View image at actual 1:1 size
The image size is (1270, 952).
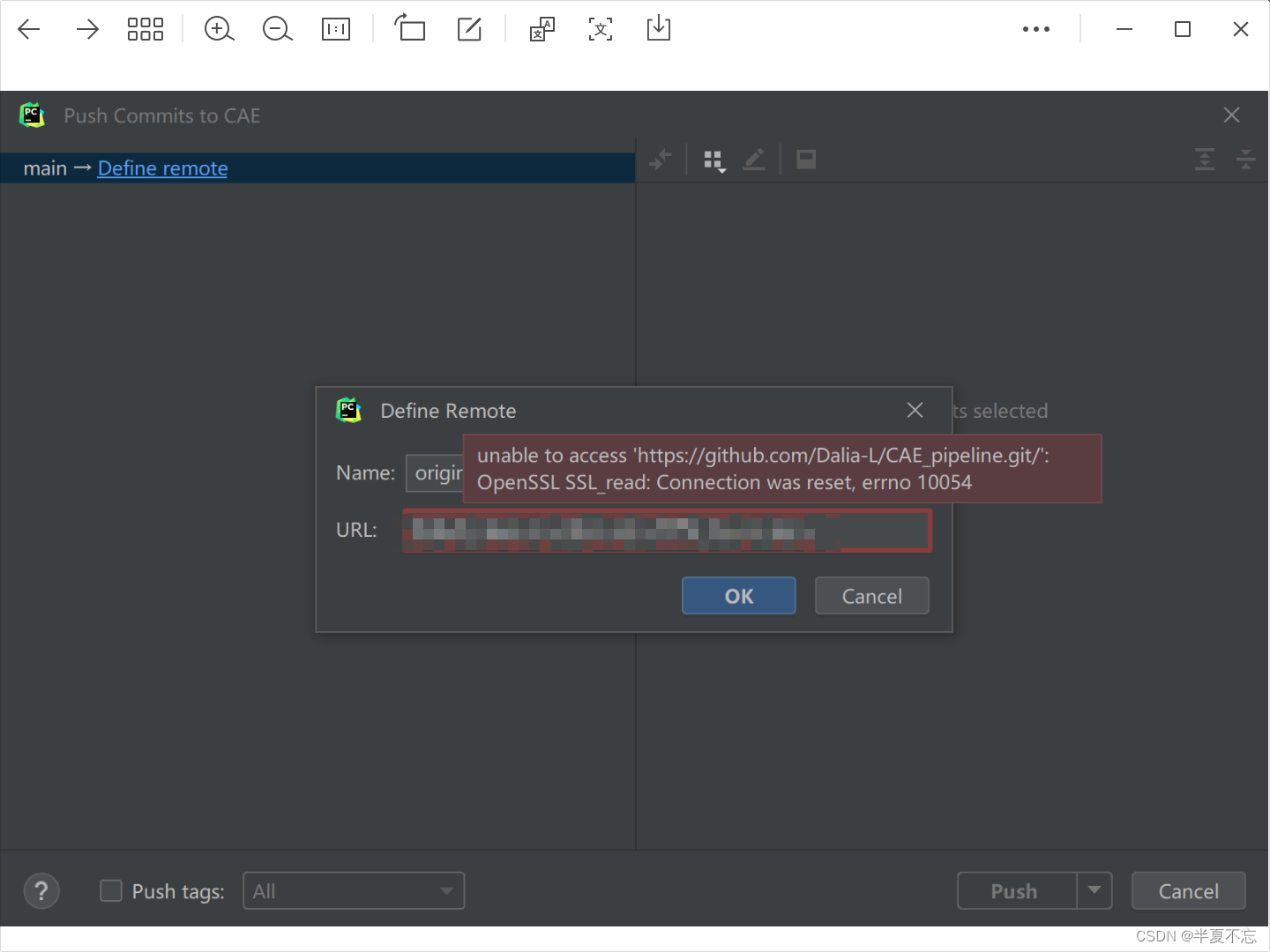click(x=336, y=29)
